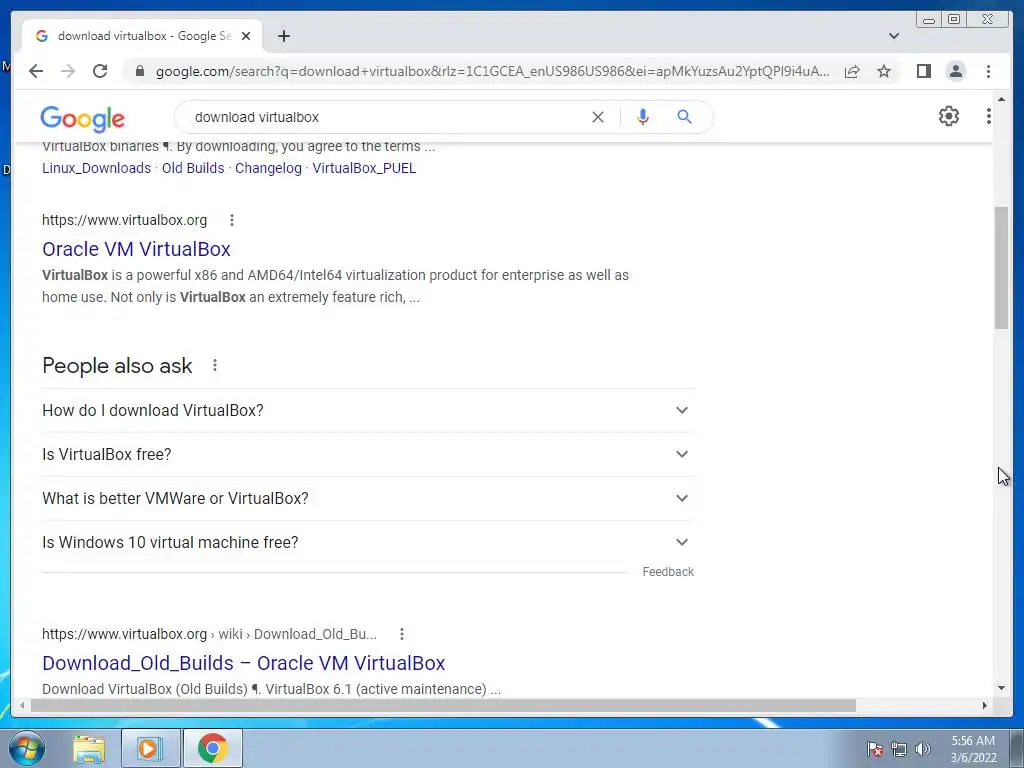Expand How do I download VirtualBox?

pos(368,410)
